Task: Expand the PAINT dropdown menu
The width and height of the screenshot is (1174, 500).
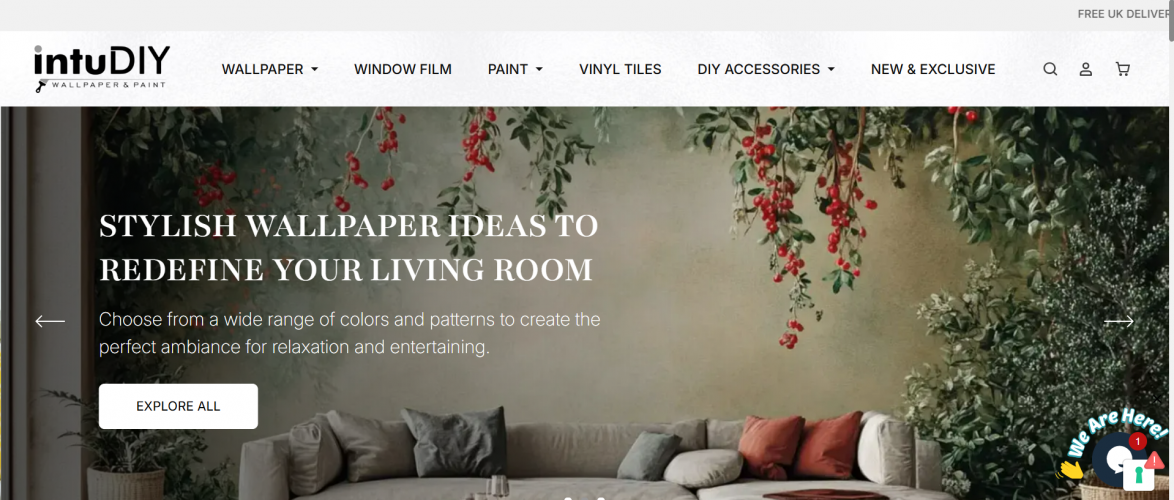Action: click(515, 70)
